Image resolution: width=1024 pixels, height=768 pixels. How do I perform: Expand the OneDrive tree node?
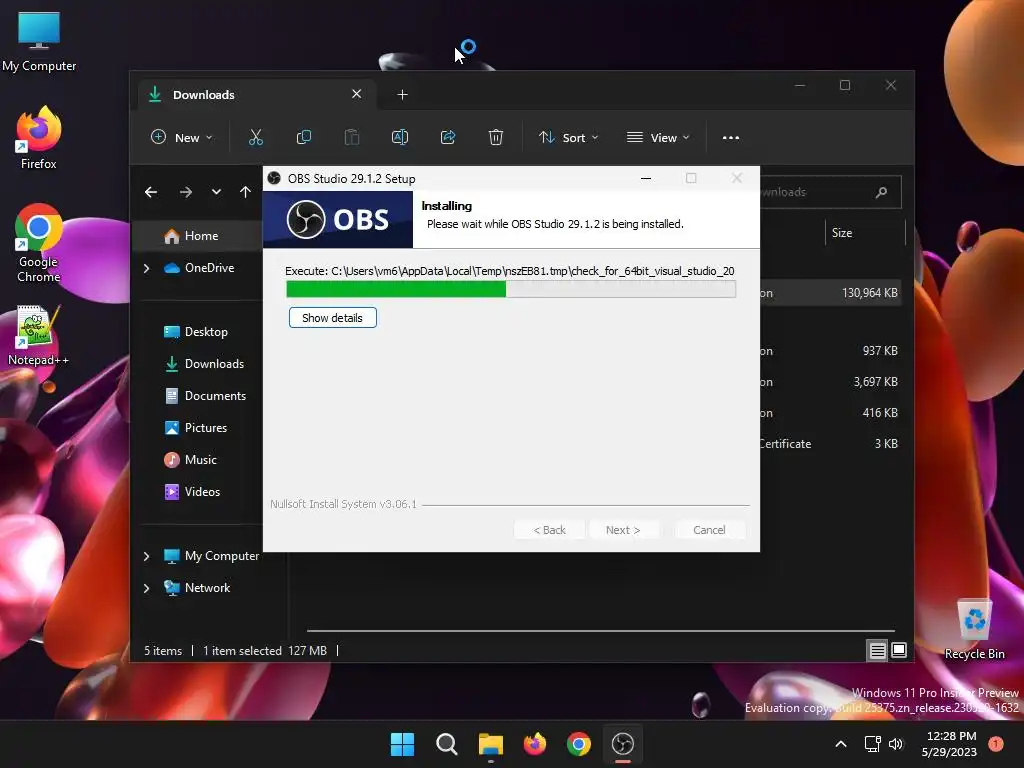coord(146,268)
